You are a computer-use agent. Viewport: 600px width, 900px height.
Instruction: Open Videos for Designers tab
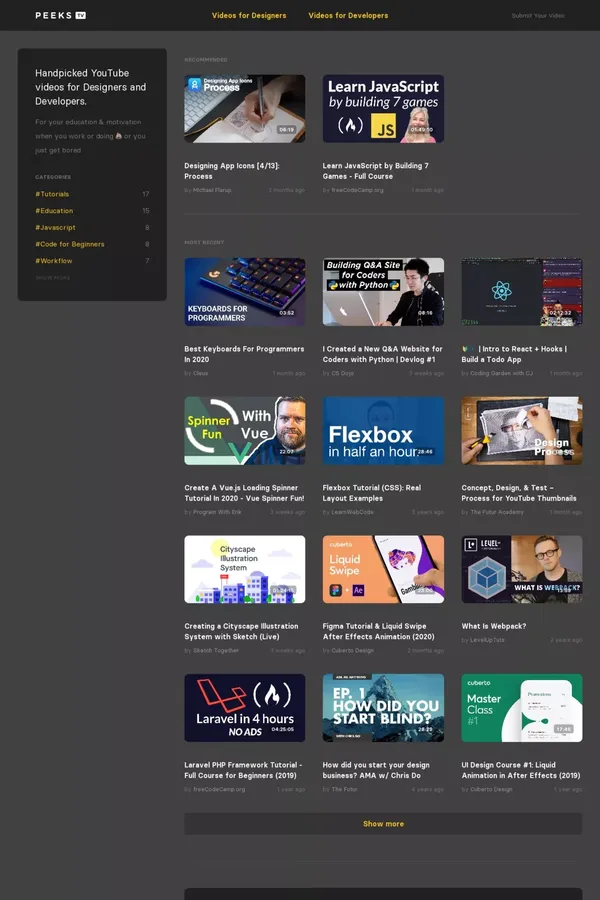tap(249, 15)
